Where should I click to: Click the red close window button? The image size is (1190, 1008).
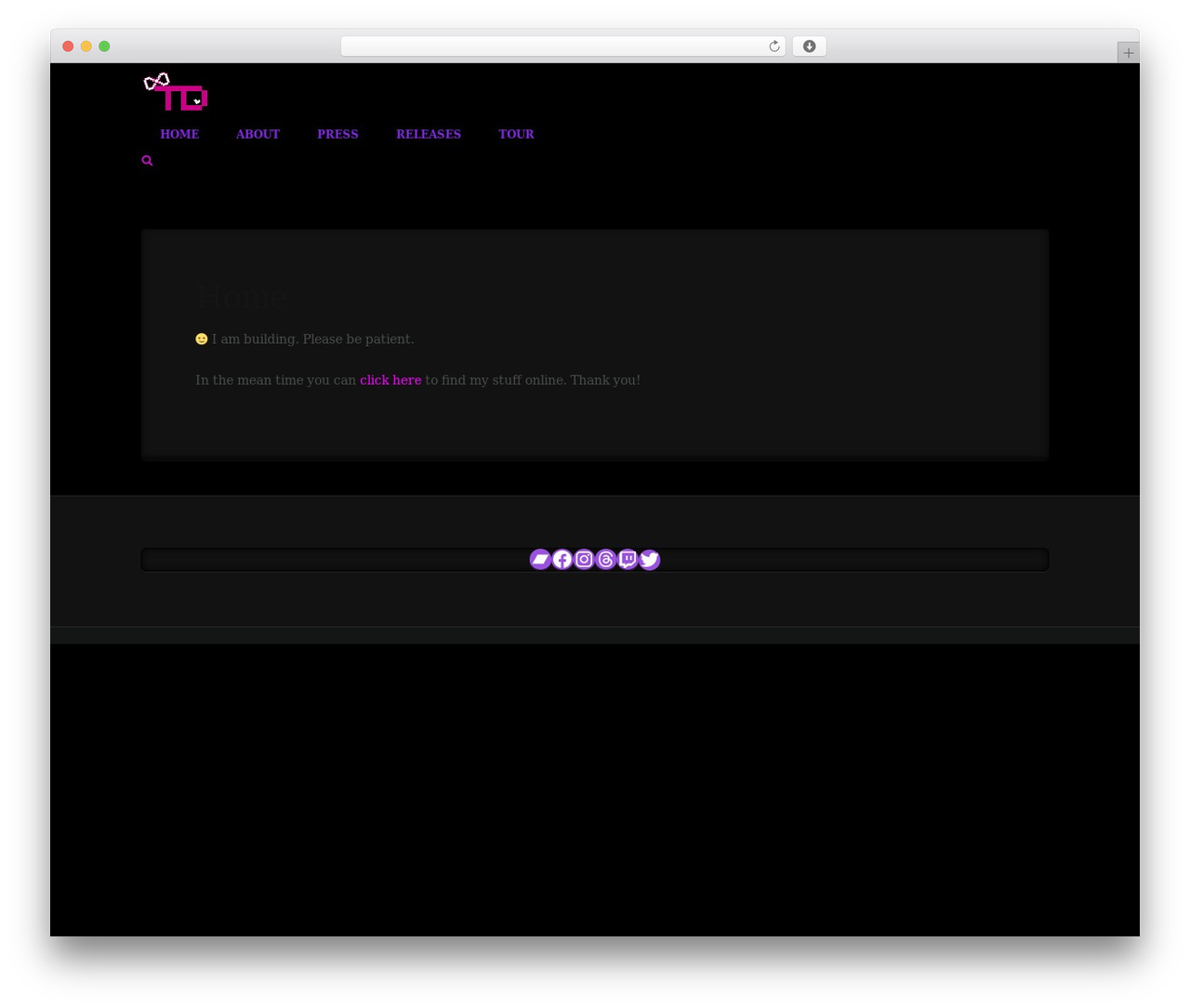[x=68, y=46]
